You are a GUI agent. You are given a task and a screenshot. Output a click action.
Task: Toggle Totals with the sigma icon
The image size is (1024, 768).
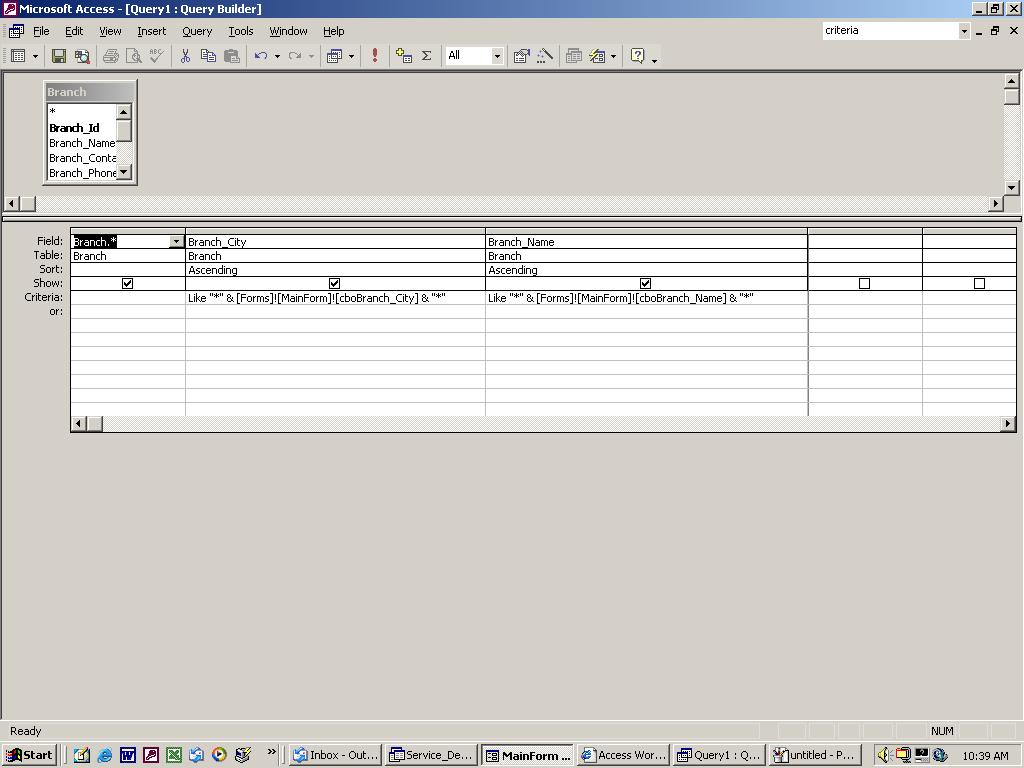click(x=426, y=56)
